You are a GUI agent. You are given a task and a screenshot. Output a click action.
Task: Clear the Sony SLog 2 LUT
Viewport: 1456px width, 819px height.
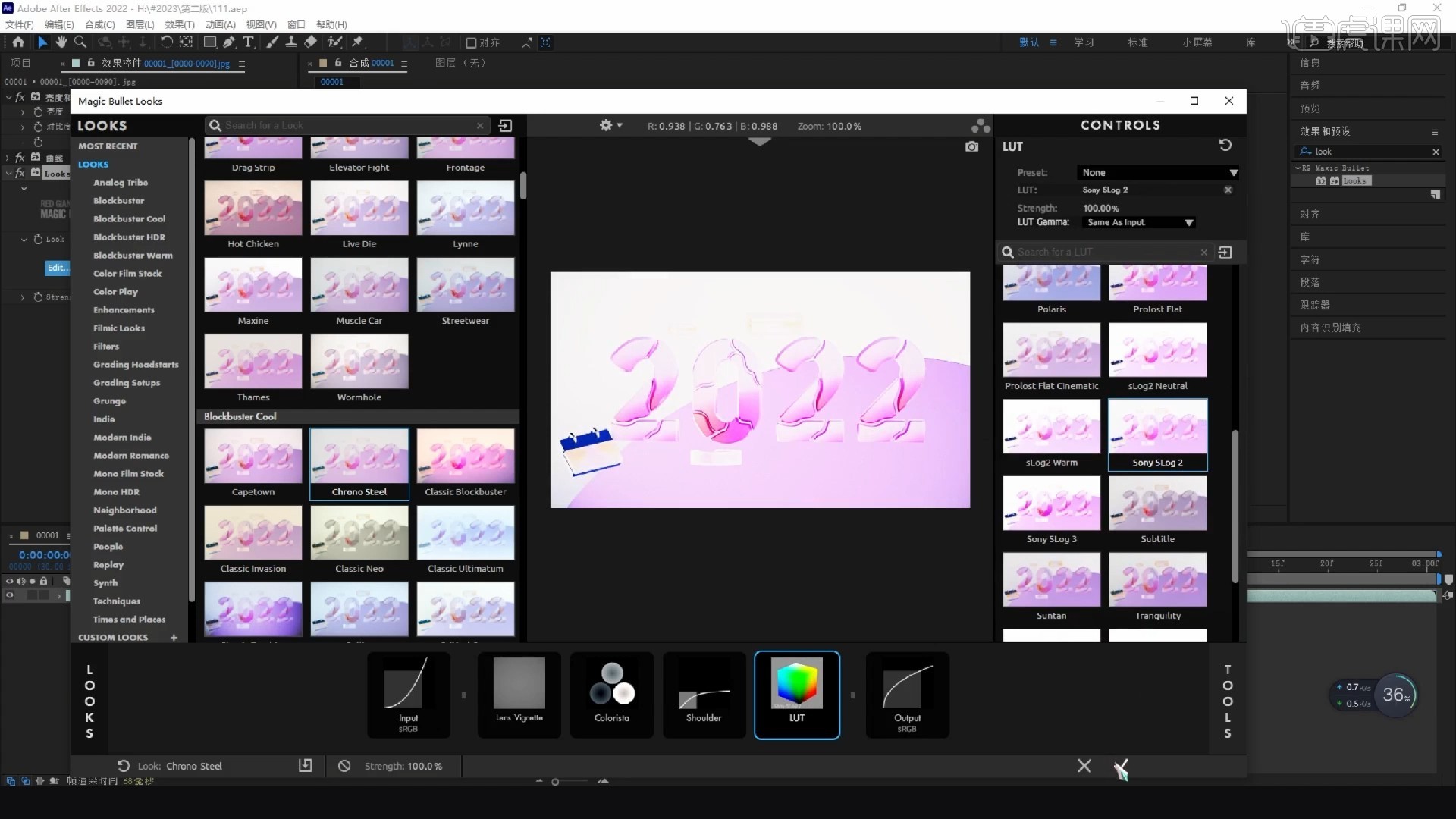(1228, 190)
